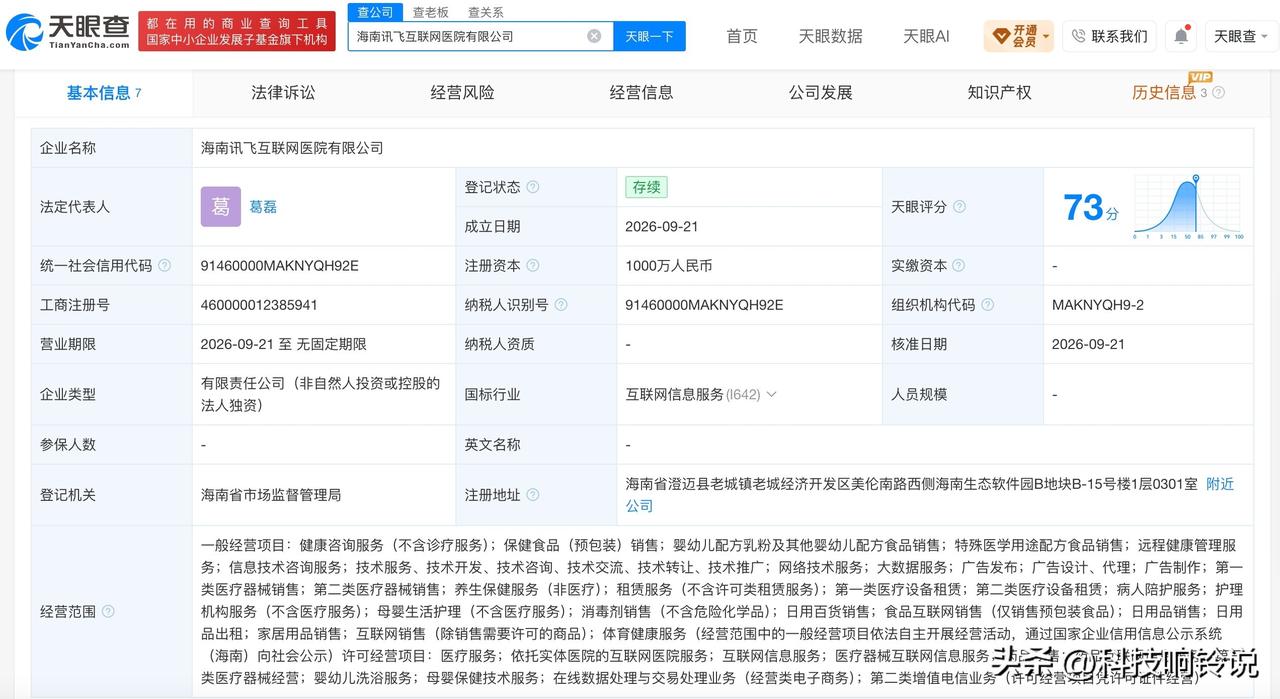Open the 历史信息 tab
Viewport: 1280px width, 699px height.
click(x=1164, y=93)
